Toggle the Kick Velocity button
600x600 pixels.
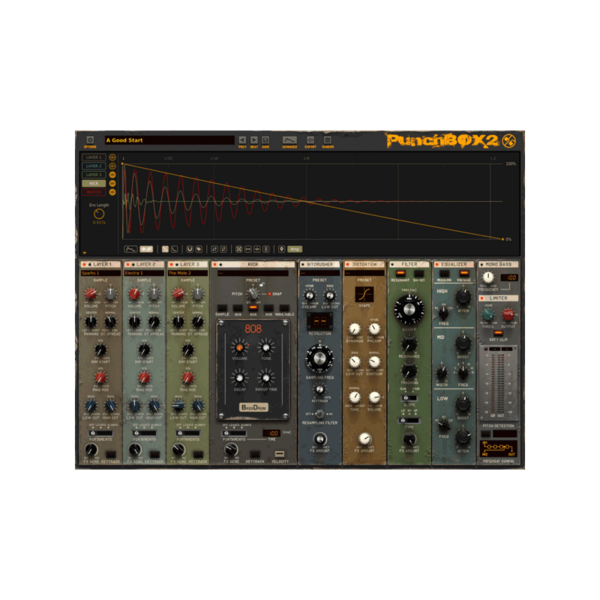(280, 454)
